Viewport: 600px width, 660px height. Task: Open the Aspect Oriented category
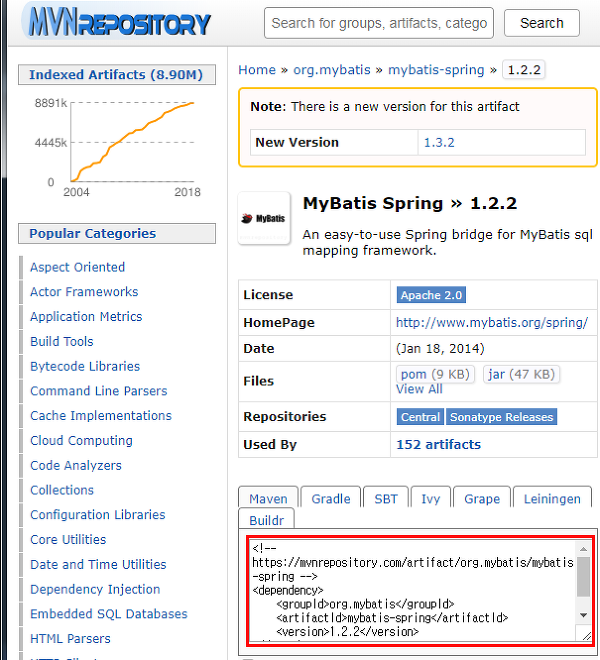[77, 267]
